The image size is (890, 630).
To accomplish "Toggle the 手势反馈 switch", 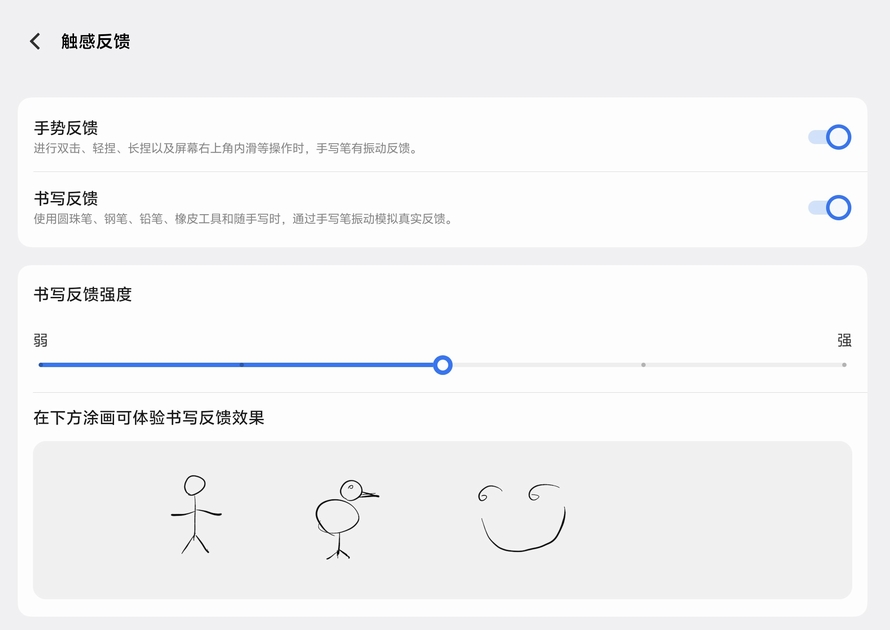I will pos(829,137).
